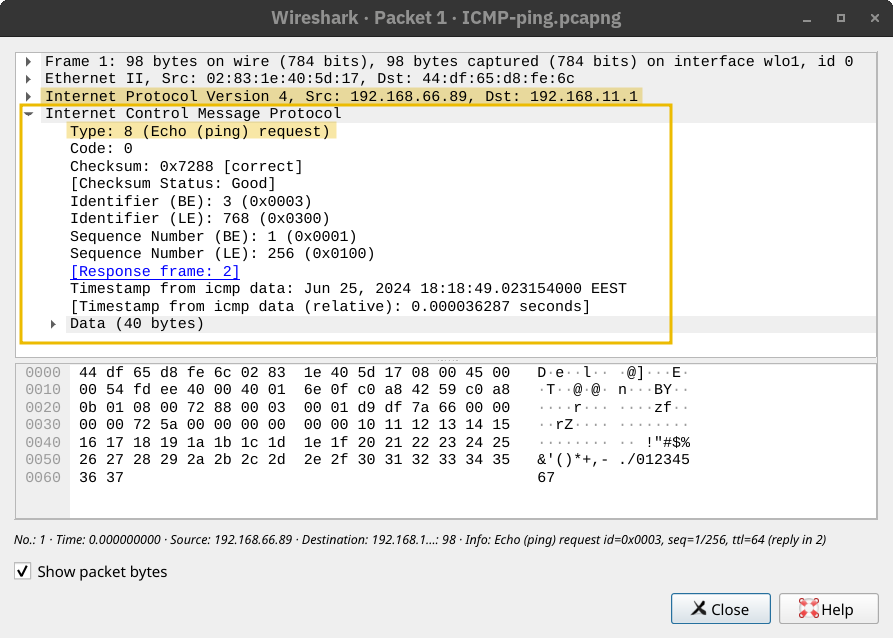Viewport: 893px width, 638px height.
Task: Expand the Ethernet II section arrow
Action: pos(29,78)
